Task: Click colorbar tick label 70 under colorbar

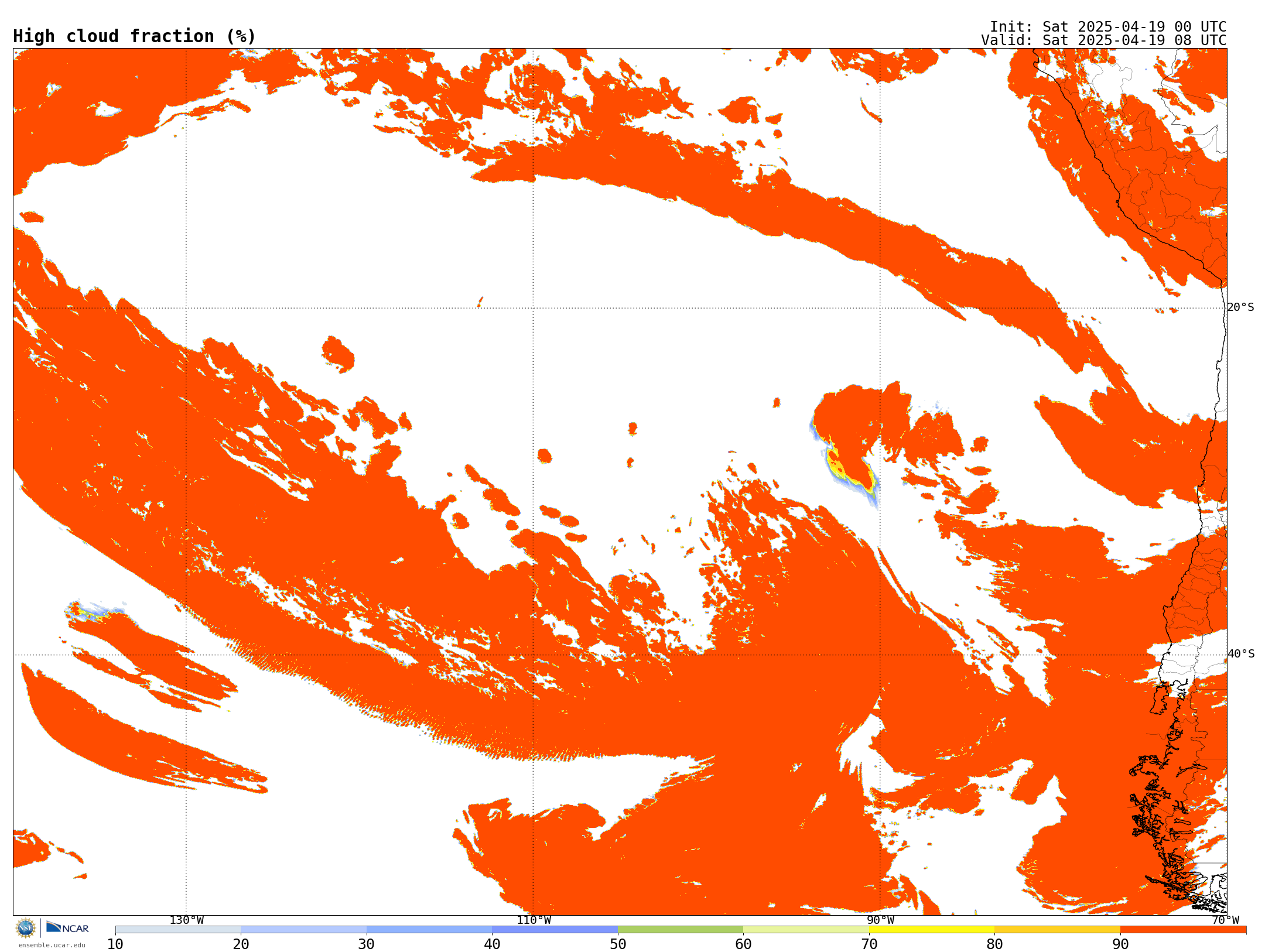Action: tap(869, 944)
